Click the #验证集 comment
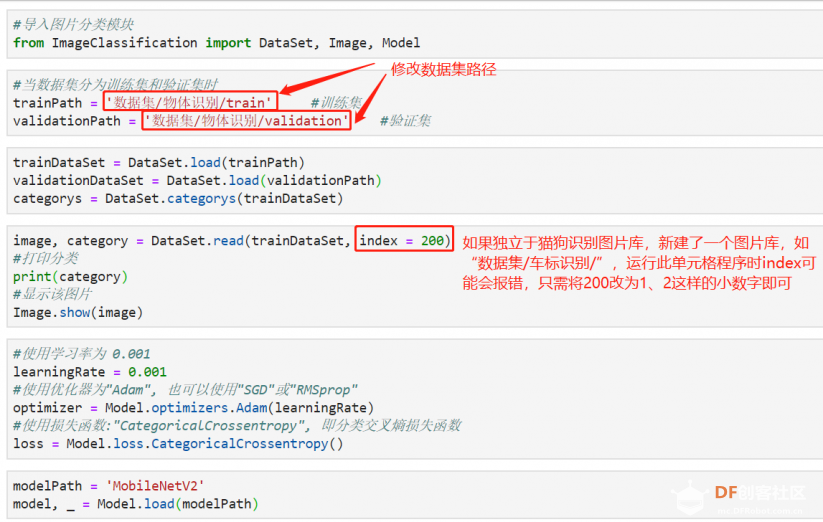 [405, 121]
